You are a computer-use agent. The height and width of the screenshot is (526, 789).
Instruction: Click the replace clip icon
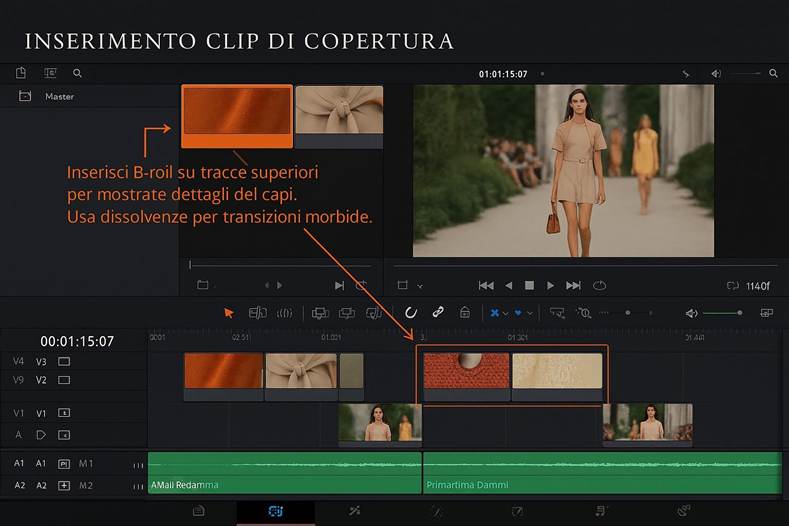click(373, 313)
